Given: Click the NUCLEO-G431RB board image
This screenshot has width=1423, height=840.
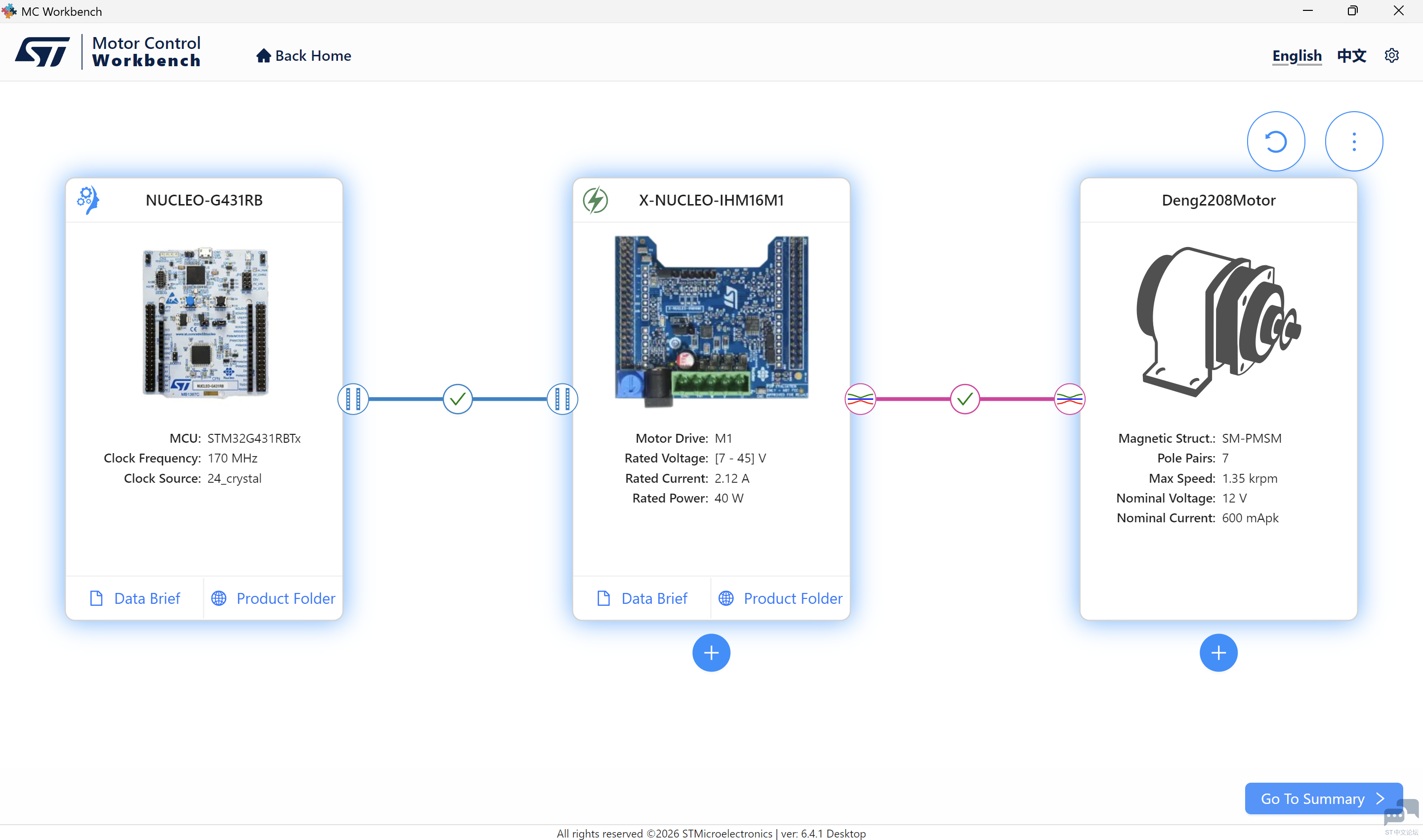Looking at the screenshot, I should click(205, 322).
